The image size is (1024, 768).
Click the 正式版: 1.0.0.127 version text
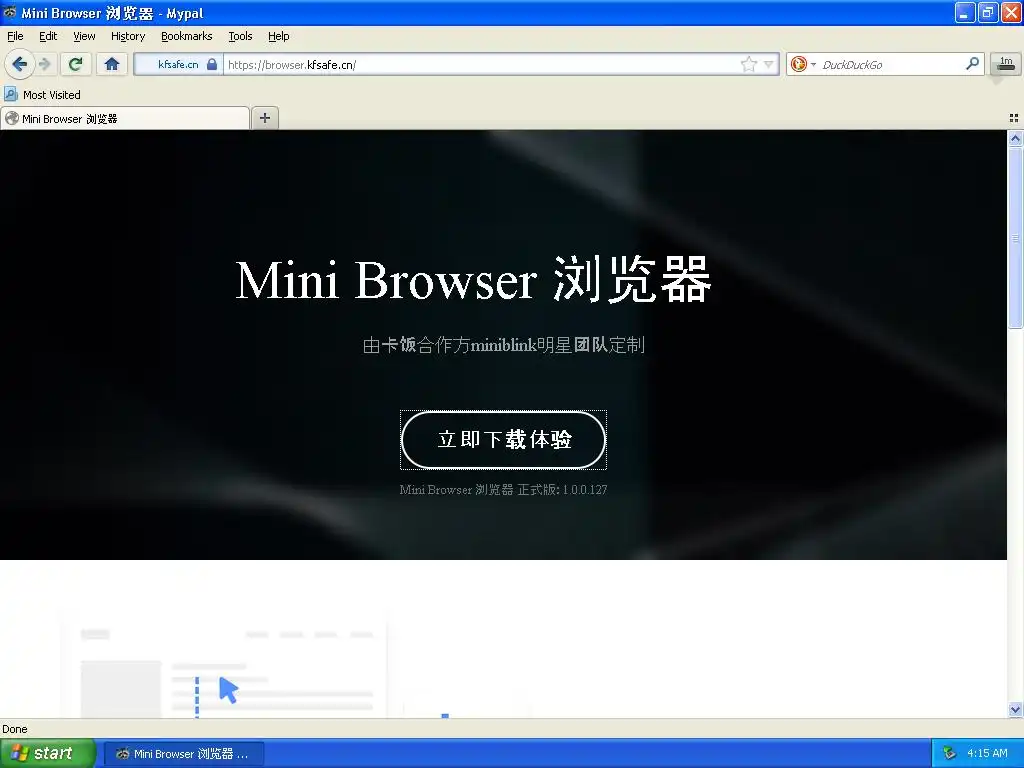click(562, 489)
